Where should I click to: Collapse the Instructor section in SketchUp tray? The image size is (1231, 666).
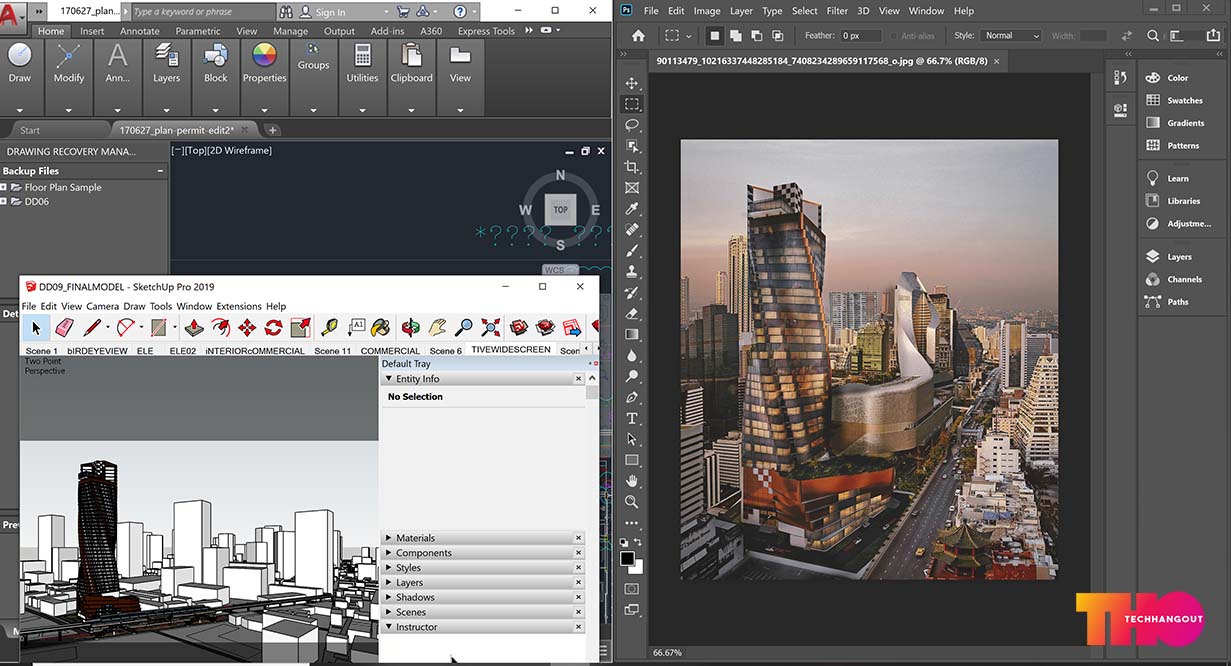point(389,627)
